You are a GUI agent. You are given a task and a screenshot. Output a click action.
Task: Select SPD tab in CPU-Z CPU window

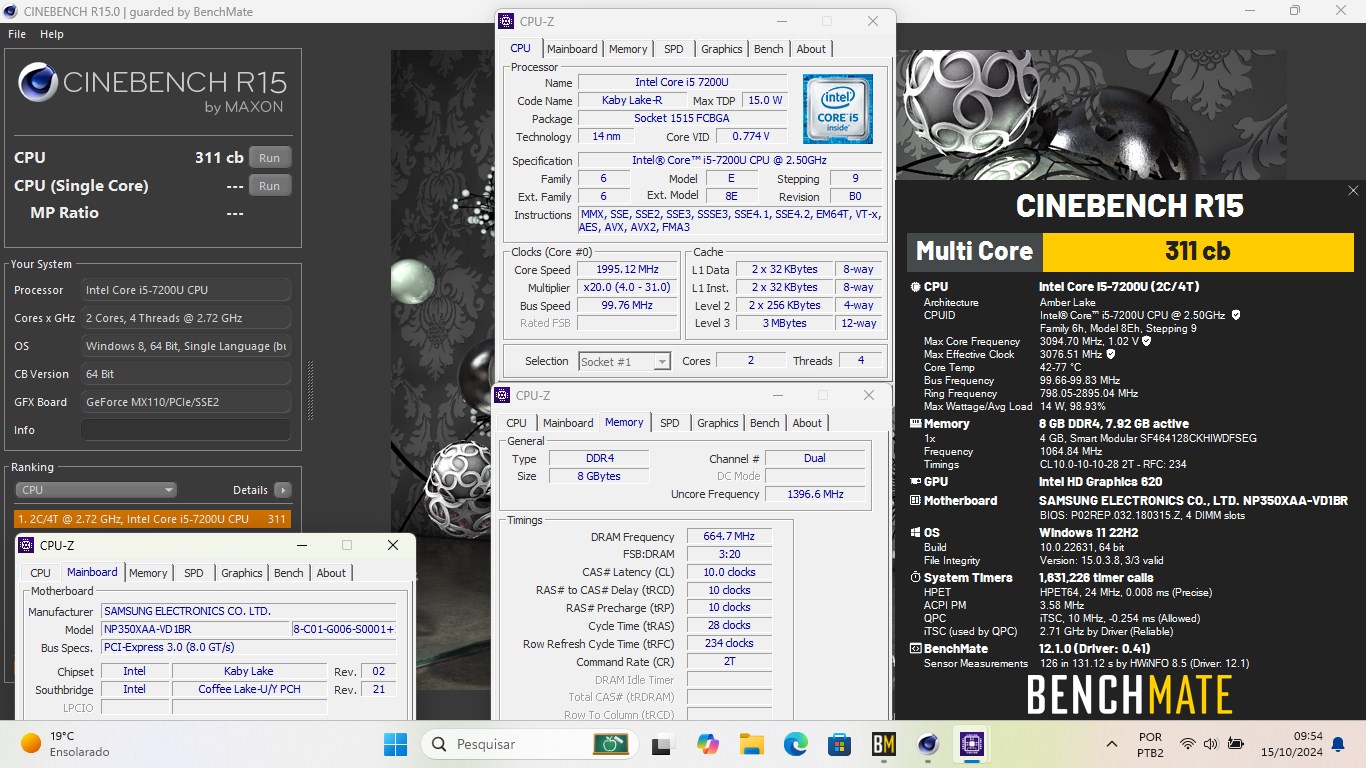674,49
